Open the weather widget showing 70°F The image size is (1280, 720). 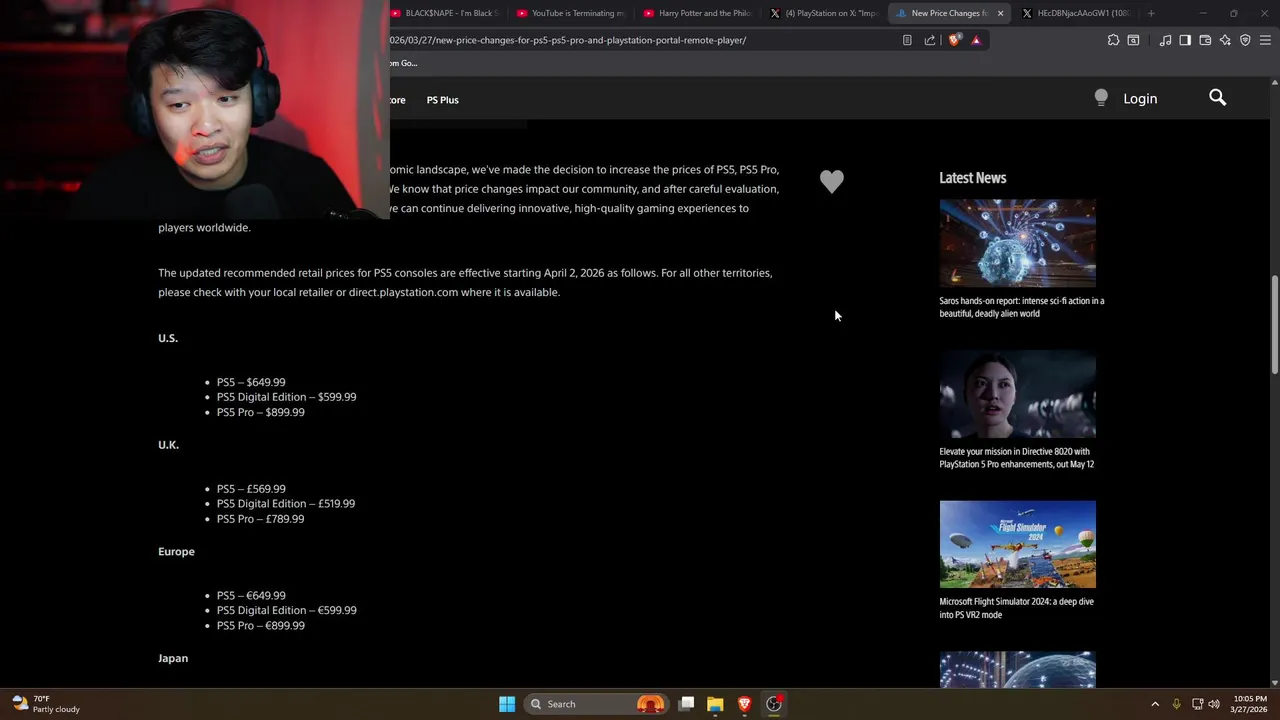(45, 704)
